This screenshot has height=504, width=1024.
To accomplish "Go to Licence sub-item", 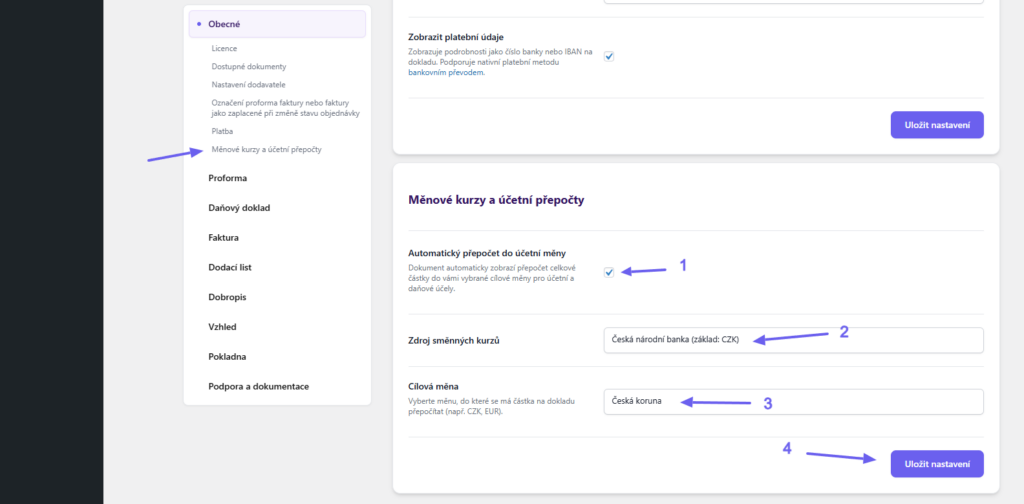I will pyautogui.click(x=224, y=48).
